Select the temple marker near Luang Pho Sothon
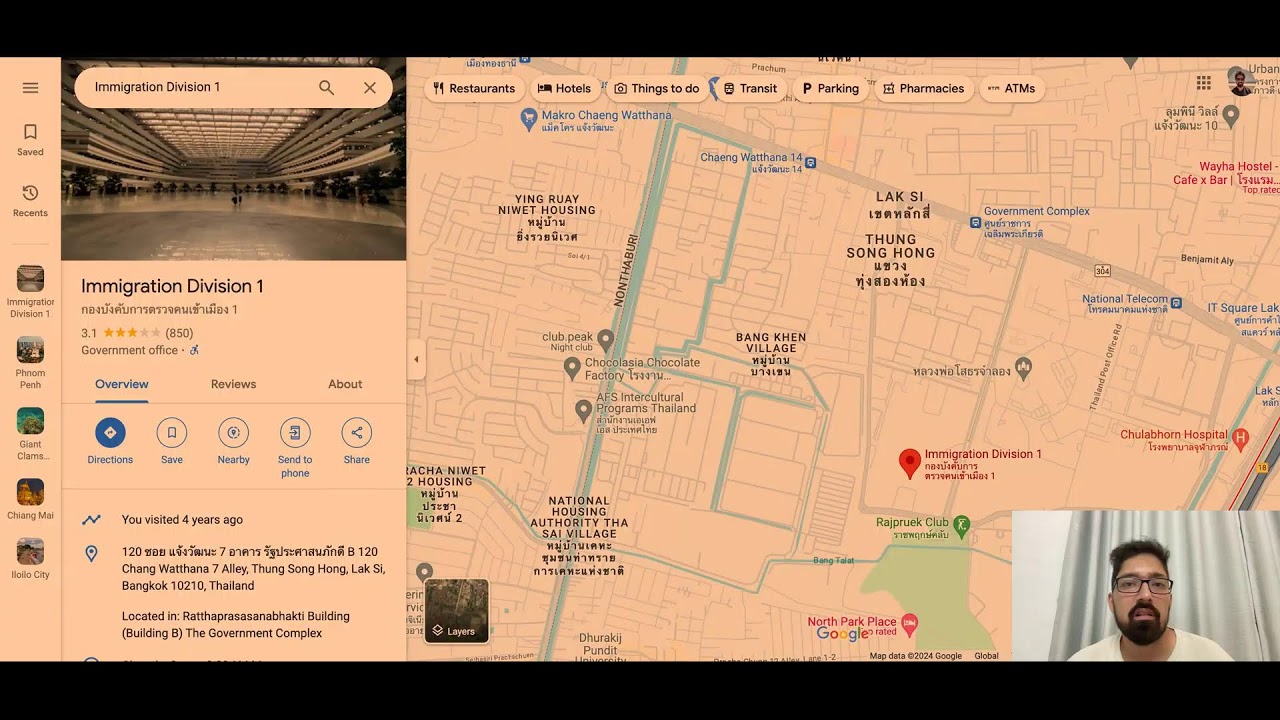The image size is (1280, 720). pos(1023,369)
